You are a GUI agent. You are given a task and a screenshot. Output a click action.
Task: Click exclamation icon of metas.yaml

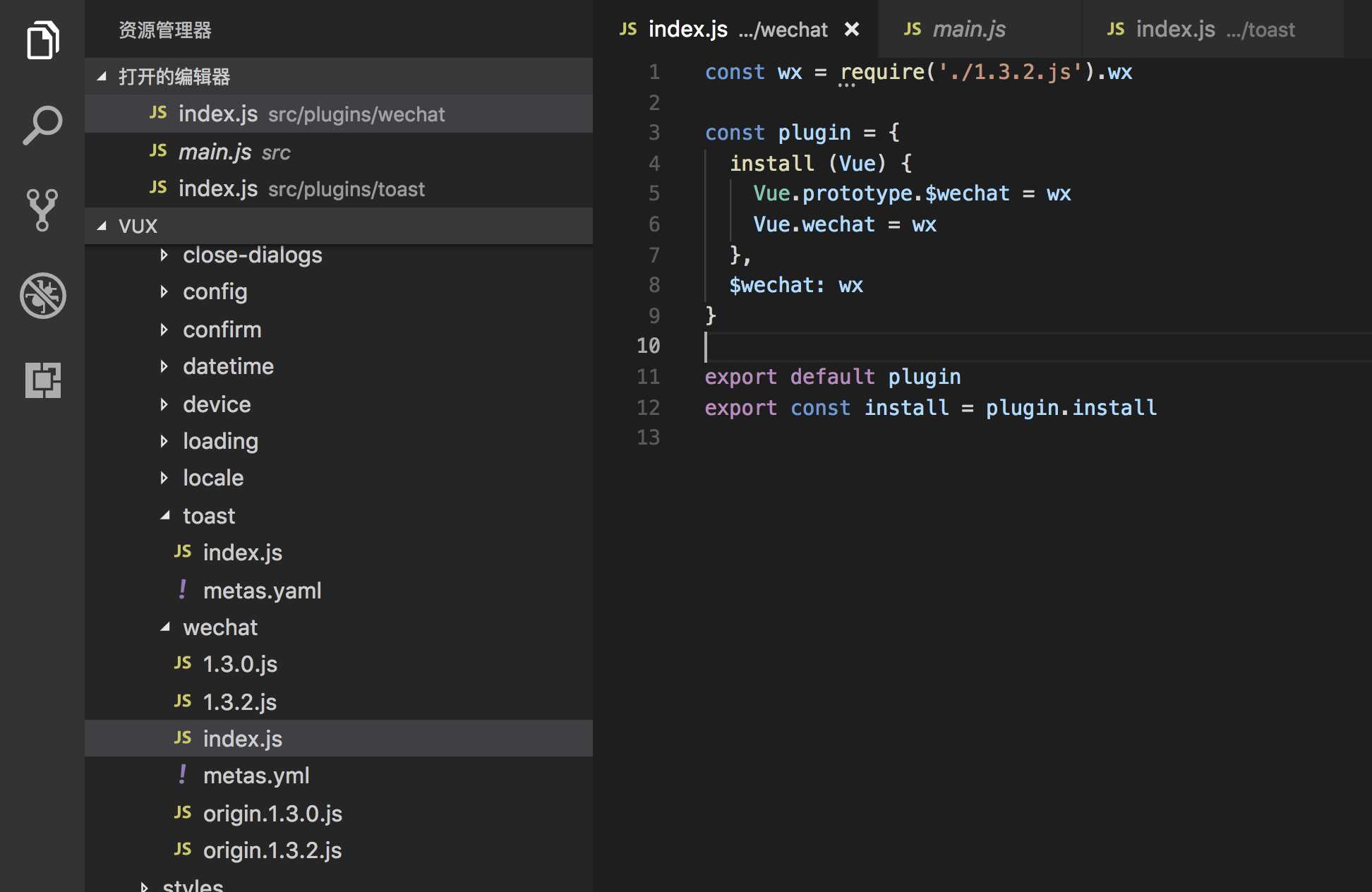(x=183, y=590)
